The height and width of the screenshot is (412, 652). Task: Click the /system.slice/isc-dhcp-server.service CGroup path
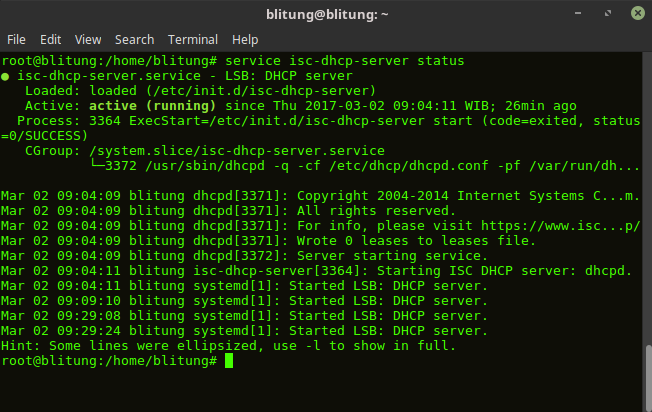[239, 151]
